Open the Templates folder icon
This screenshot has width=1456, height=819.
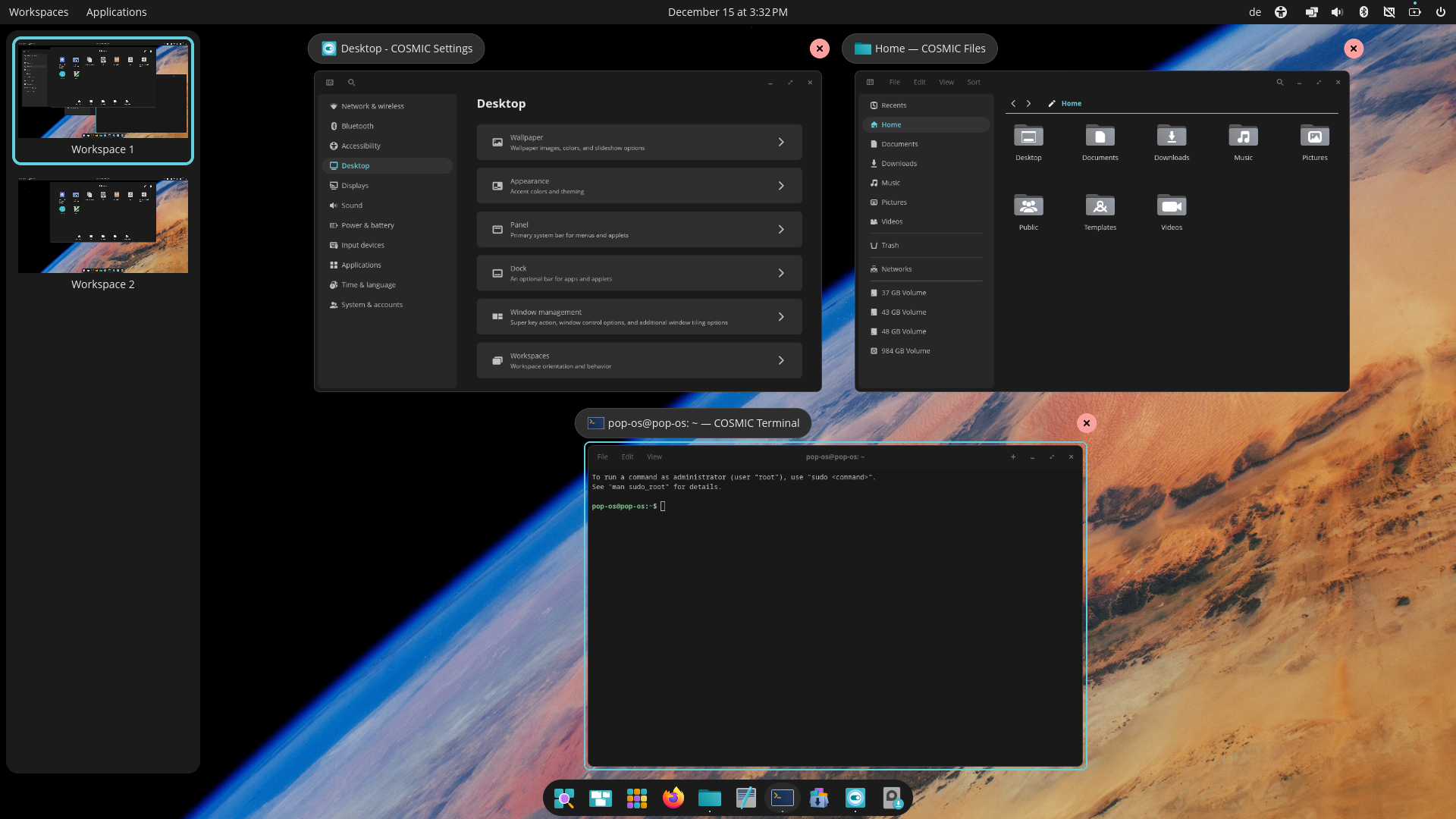click(x=1100, y=207)
